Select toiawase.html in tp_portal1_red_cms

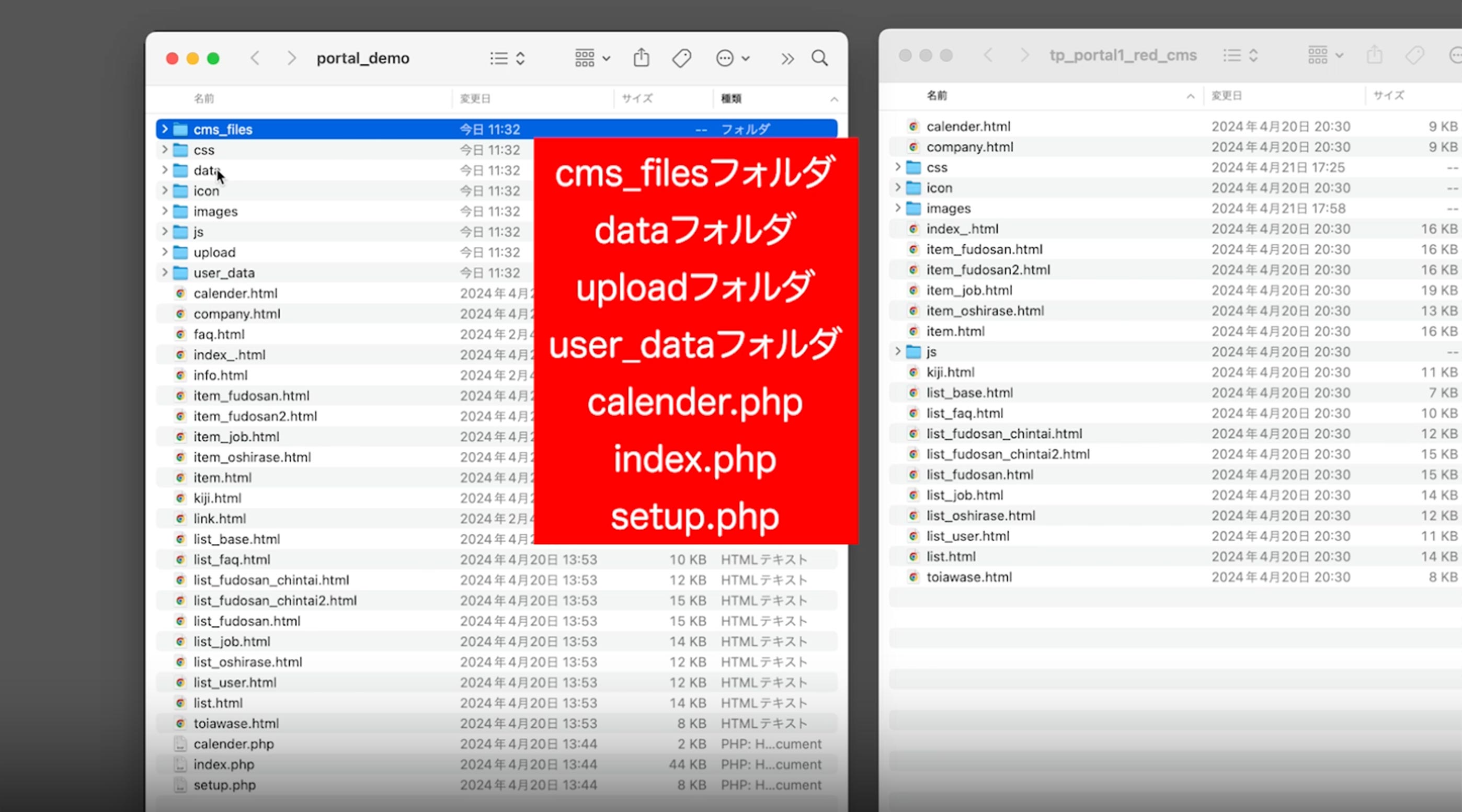tap(969, 577)
